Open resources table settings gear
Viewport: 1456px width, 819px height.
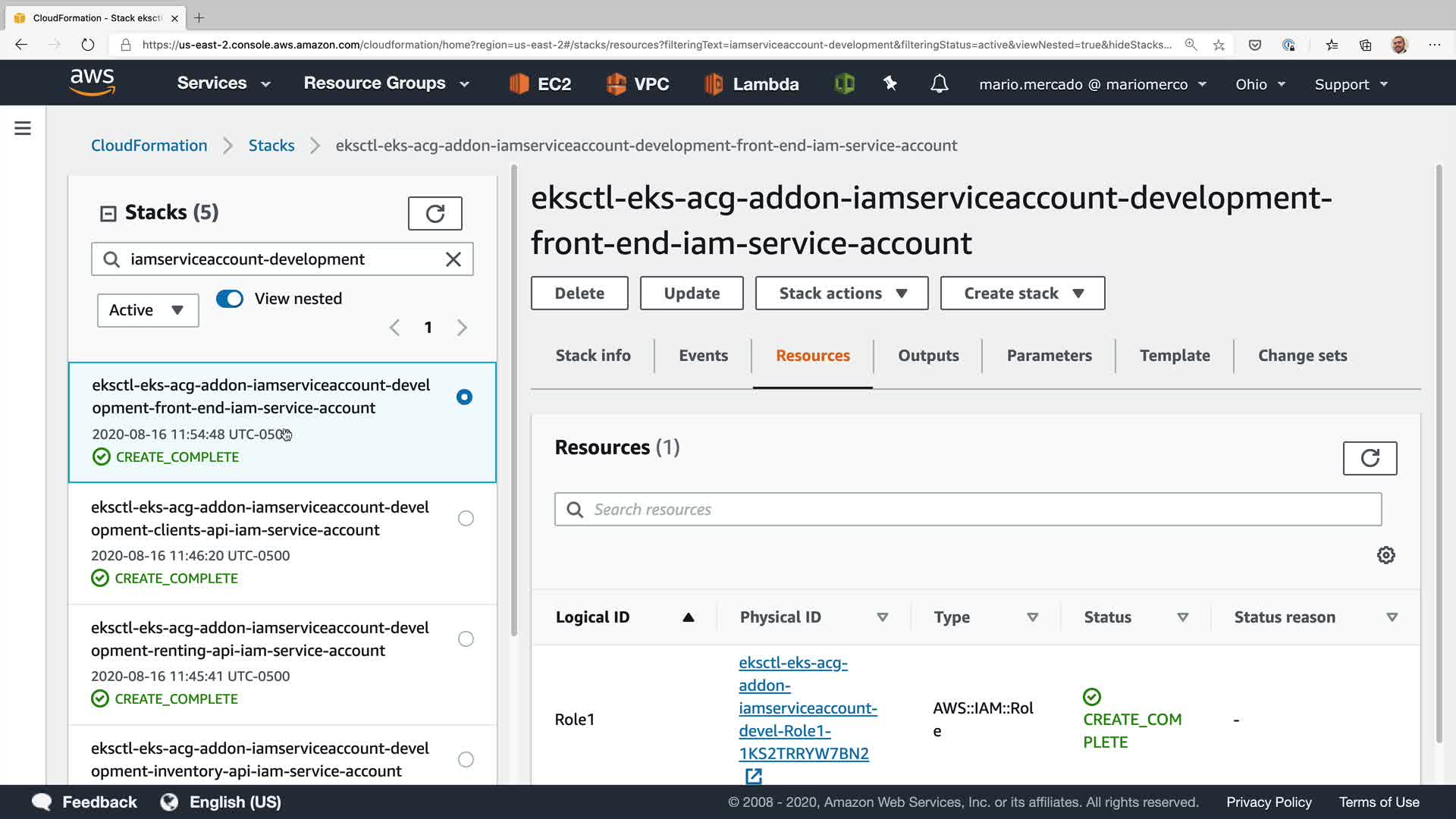click(x=1385, y=555)
